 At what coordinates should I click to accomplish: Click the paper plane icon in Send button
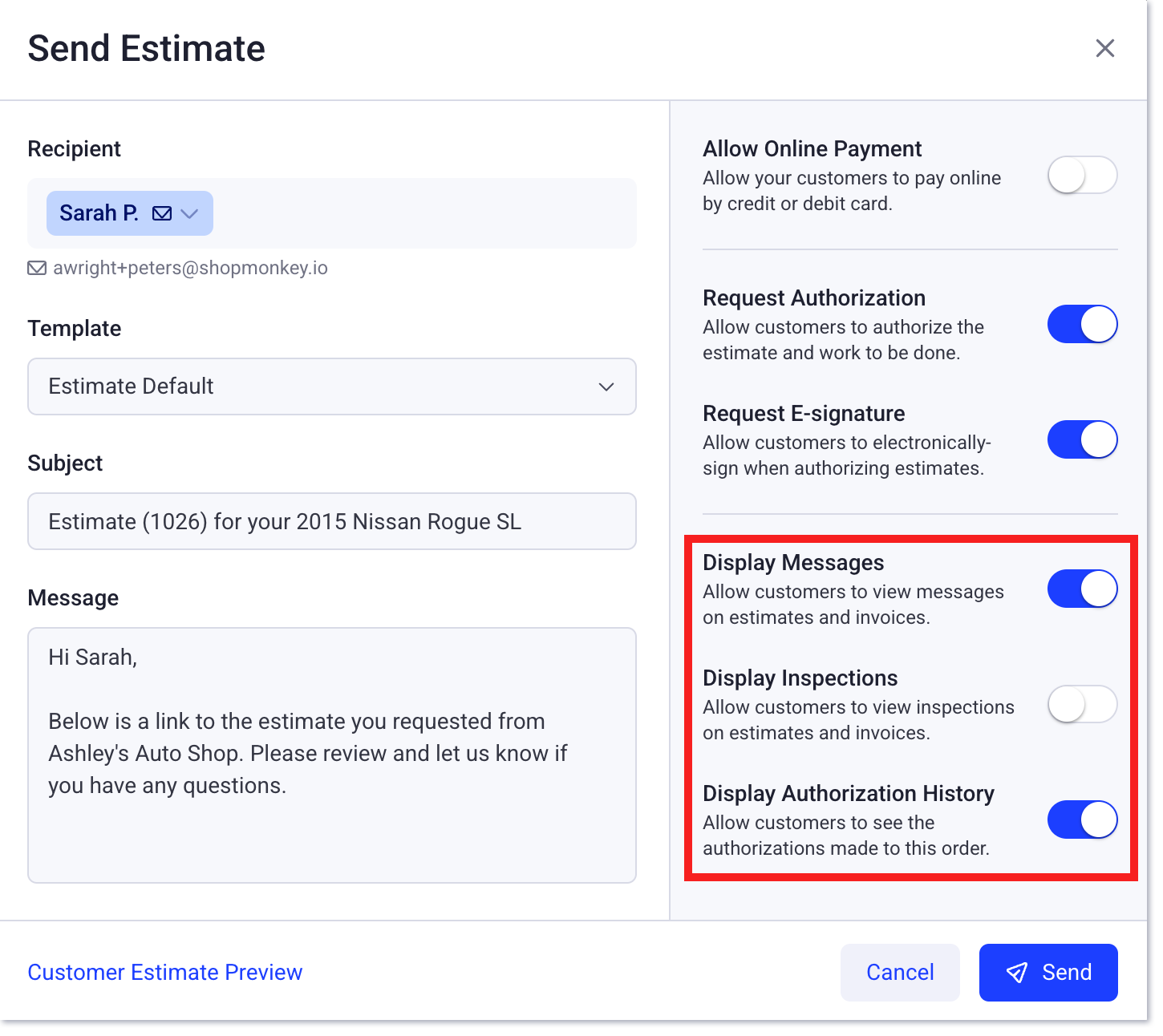[1017, 972]
